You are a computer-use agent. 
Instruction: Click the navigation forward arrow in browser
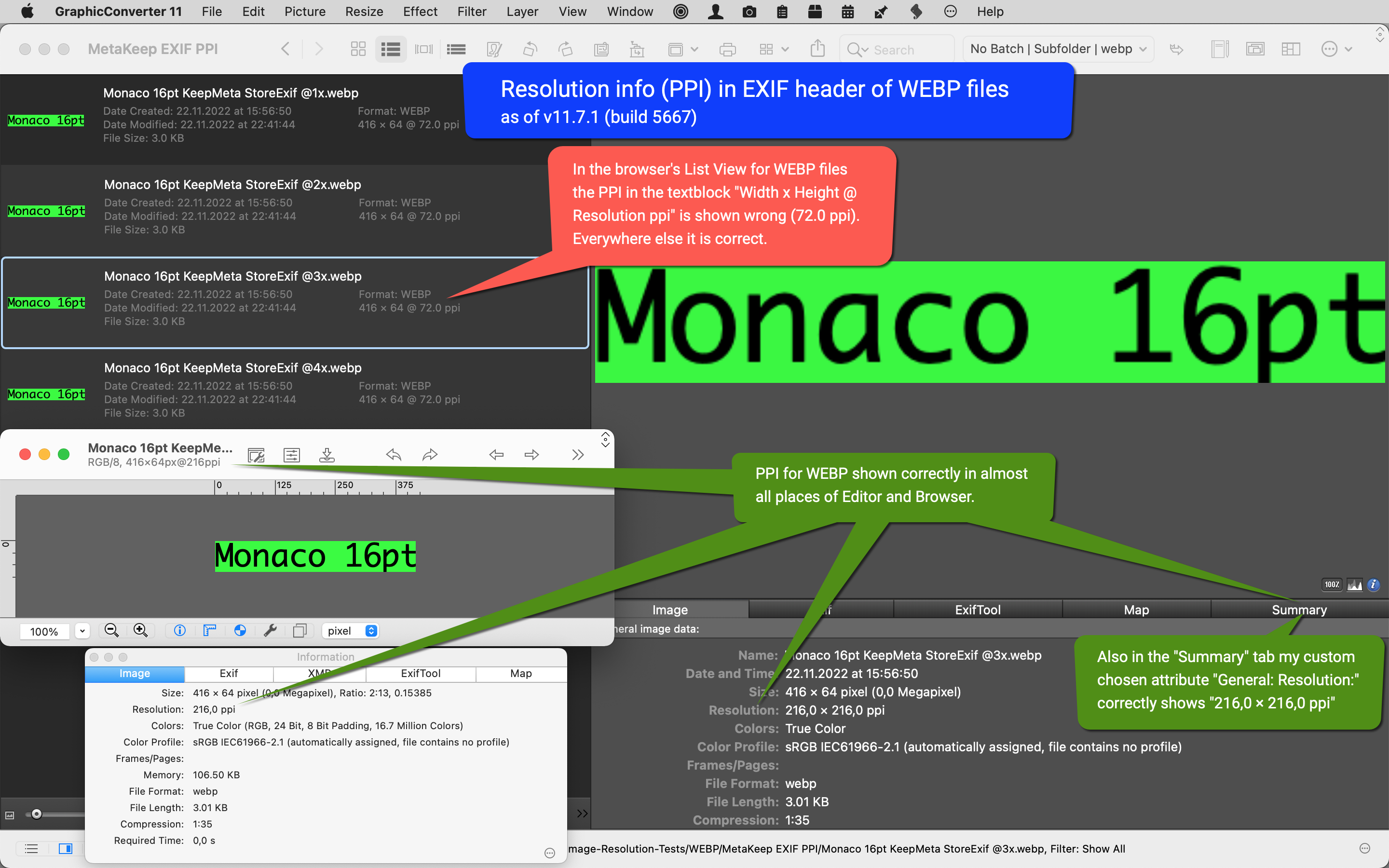coord(319,49)
